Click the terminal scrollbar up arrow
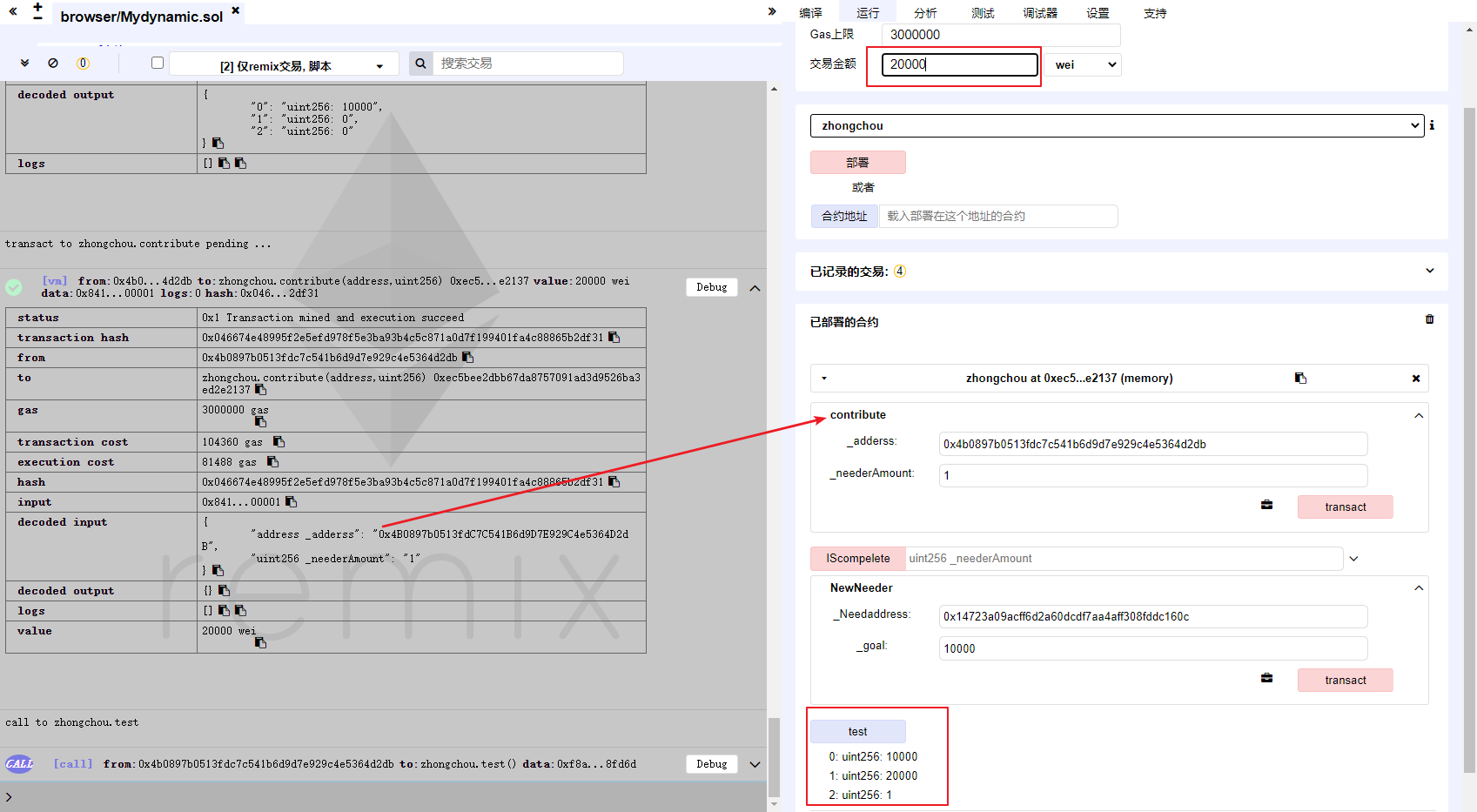 coord(774,89)
